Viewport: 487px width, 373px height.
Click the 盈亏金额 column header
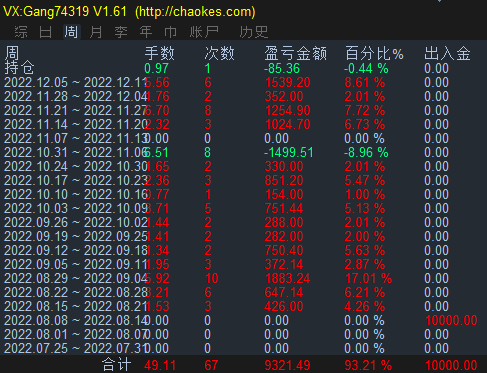[296, 53]
